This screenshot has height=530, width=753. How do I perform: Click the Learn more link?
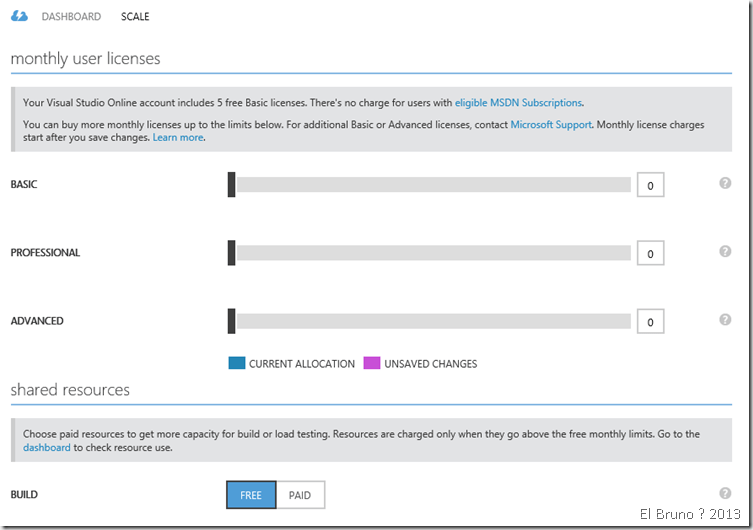tap(178, 137)
